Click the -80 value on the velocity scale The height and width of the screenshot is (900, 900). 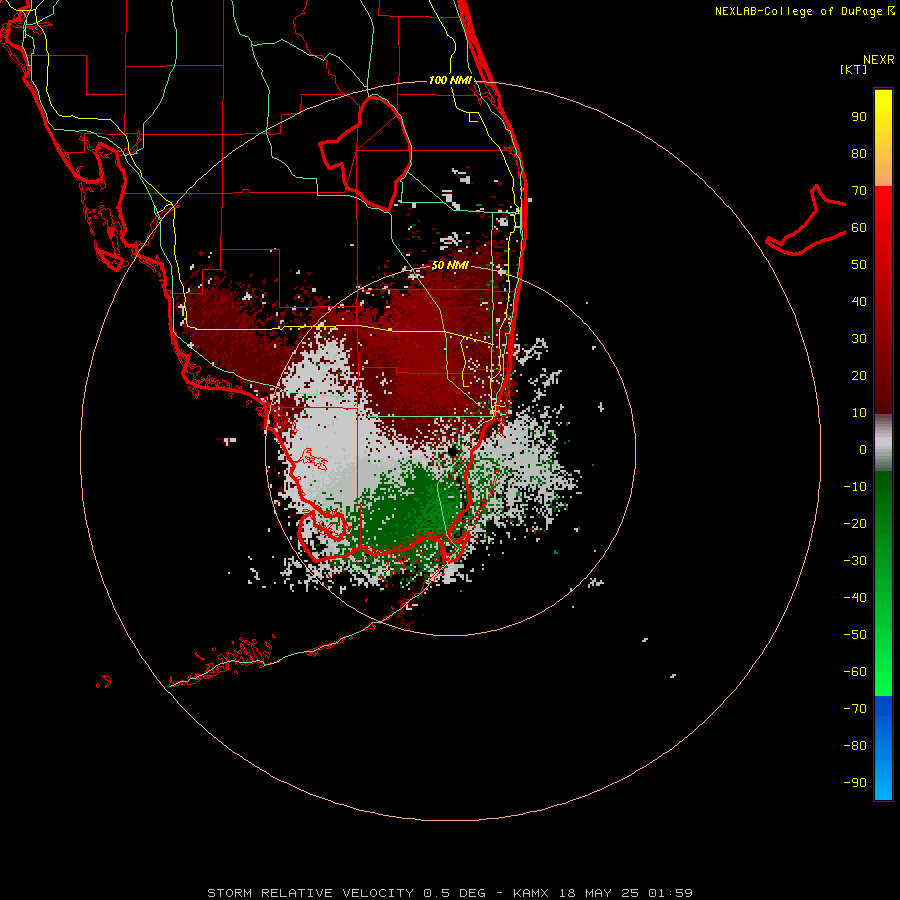tap(855, 746)
